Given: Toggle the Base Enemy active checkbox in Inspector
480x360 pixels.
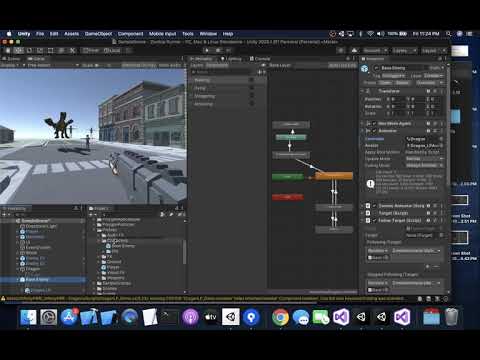Looking at the screenshot, I should (376, 68).
